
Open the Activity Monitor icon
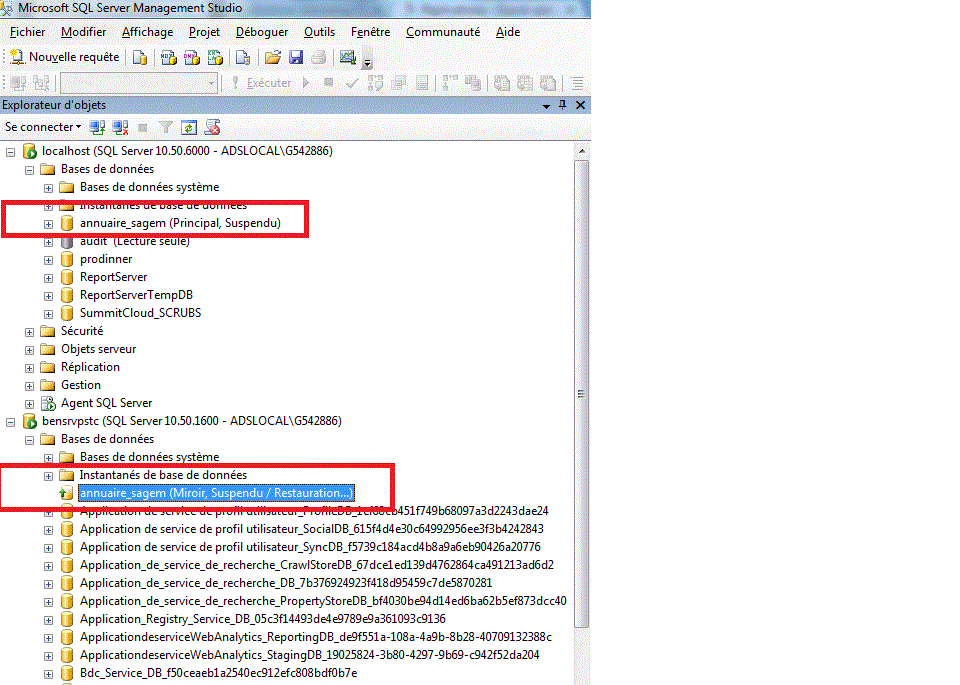click(348, 58)
